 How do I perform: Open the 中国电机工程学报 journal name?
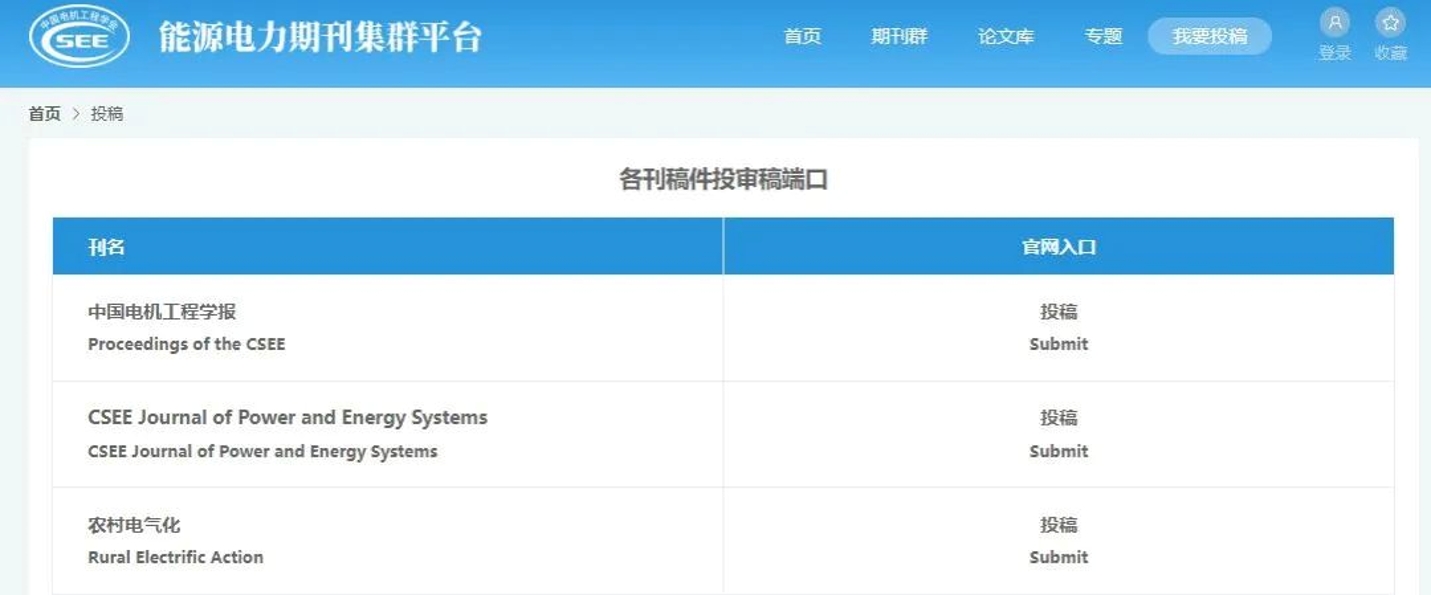click(162, 312)
